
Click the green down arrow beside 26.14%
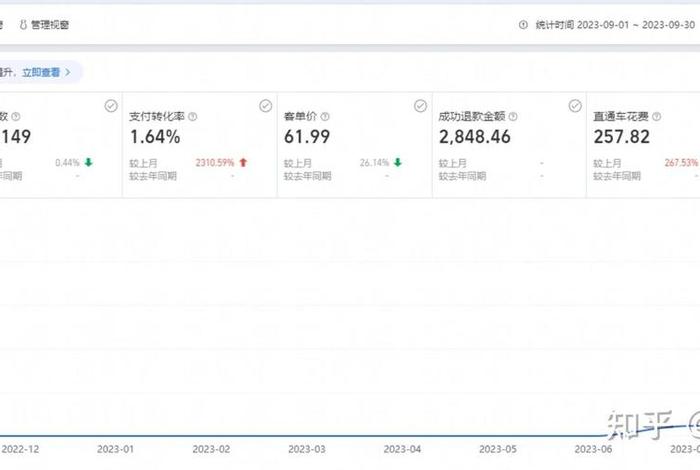[x=398, y=162]
